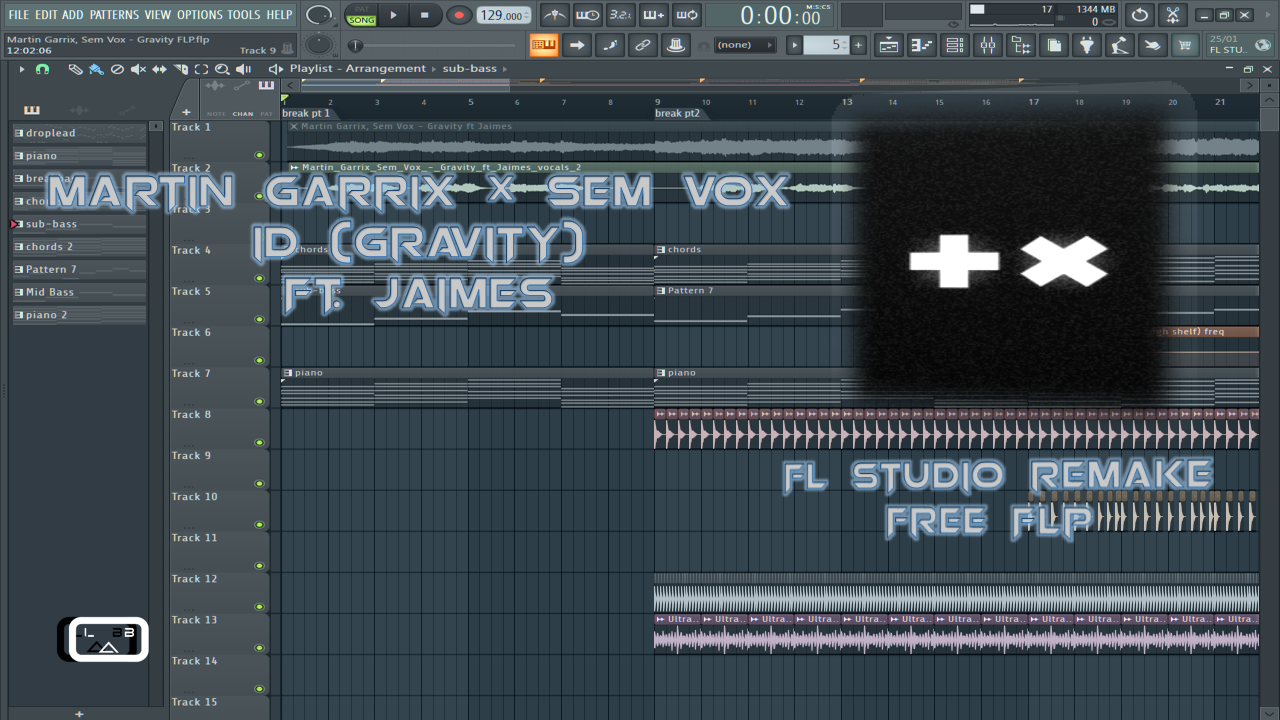Image resolution: width=1280 pixels, height=720 pixels.
Task: Click the main pitch knob below volume
Action: point(319,45)
